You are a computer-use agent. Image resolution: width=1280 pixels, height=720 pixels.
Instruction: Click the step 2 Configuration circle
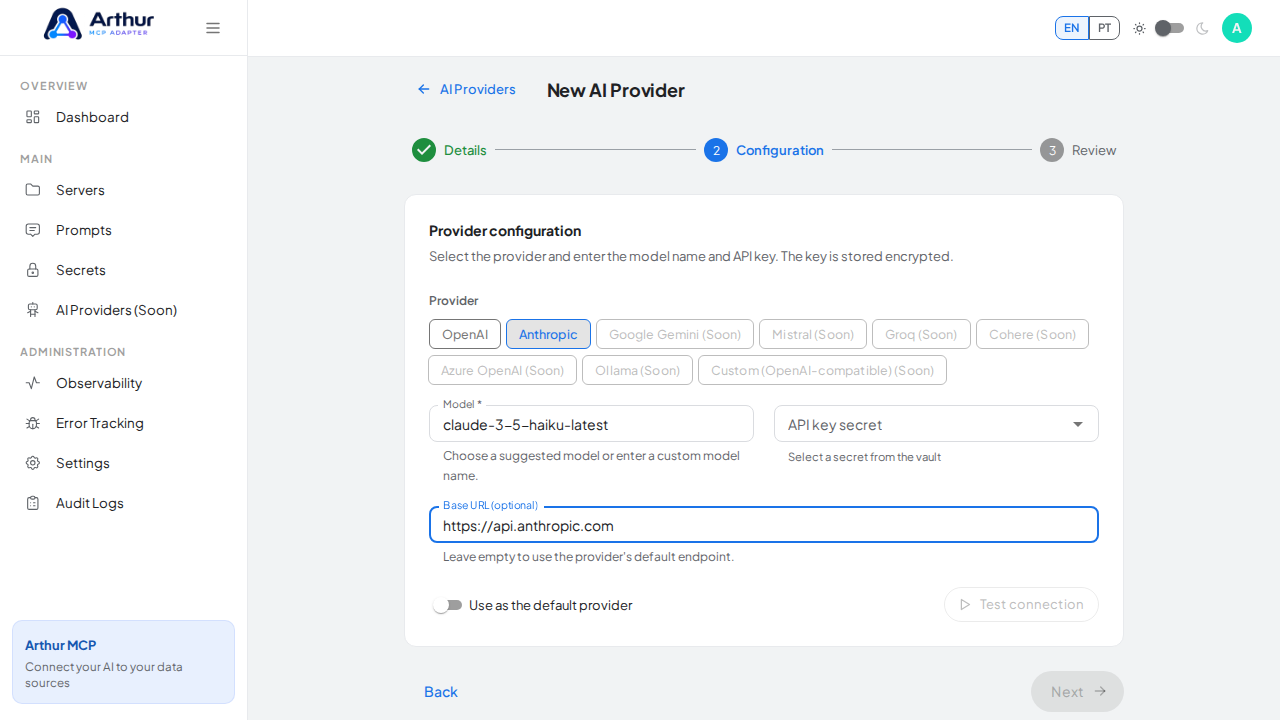click(716, 150)
